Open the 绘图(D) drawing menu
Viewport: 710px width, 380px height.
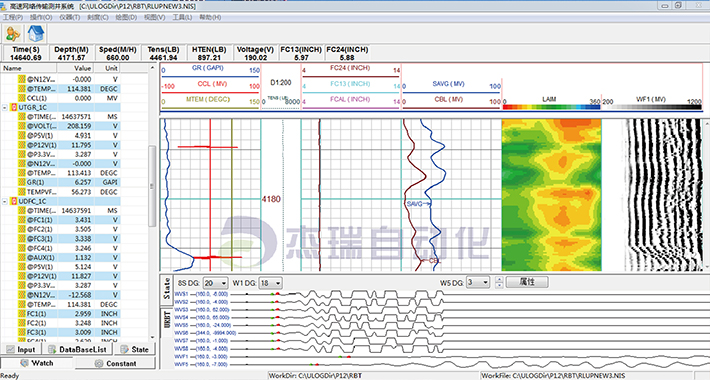point(126,17)
